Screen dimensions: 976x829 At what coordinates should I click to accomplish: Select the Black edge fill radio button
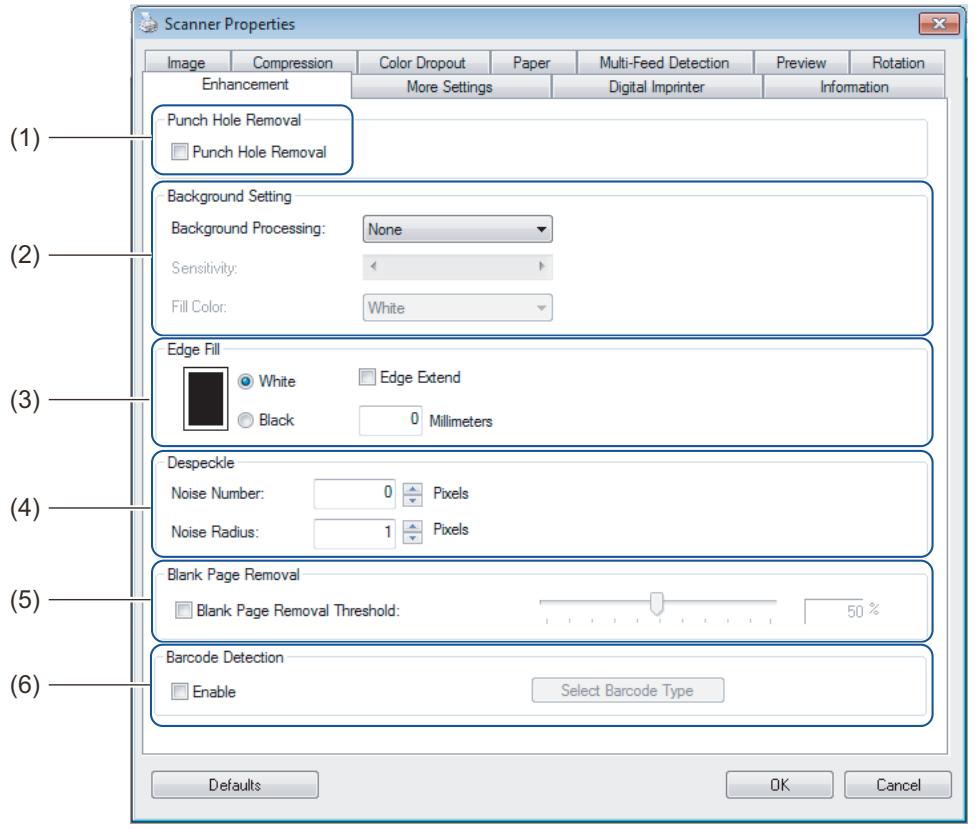tap(246, 420)
